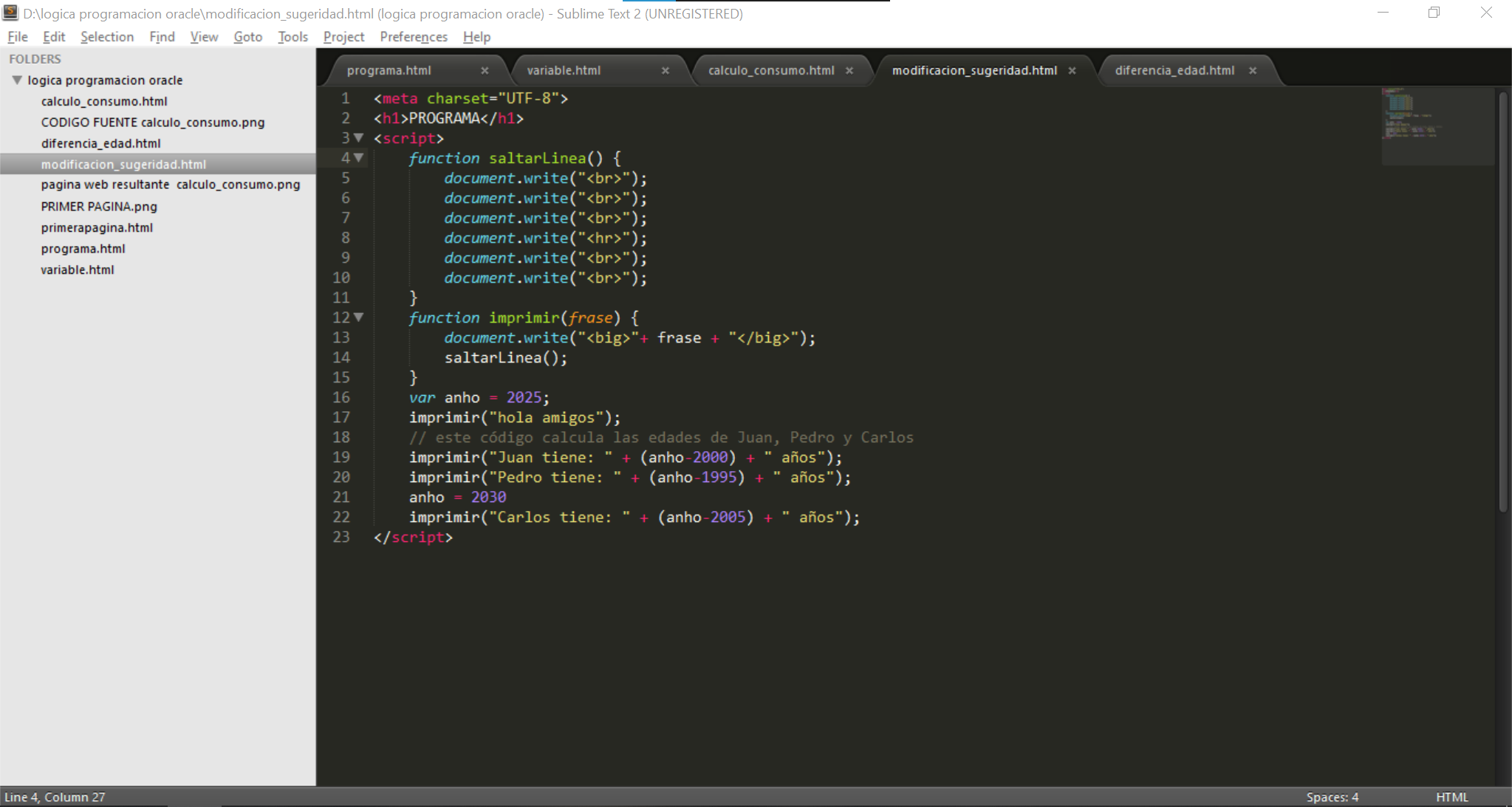Image resolution: width=1512 pixels, height=807 pixels.
Task: Select the Tools menu
Action: click(x=294, y=37)
